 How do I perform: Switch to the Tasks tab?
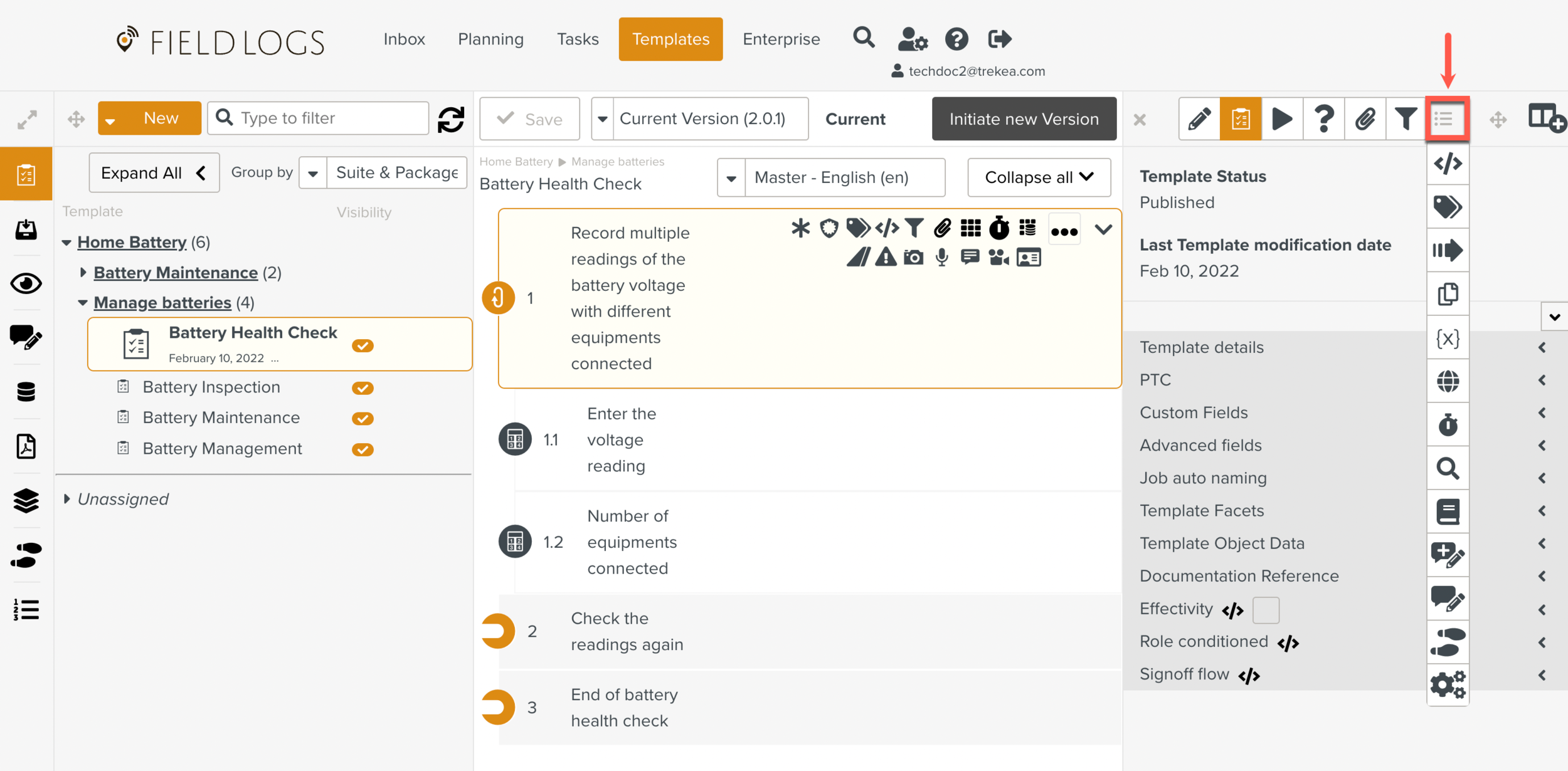tap(578, 39)
